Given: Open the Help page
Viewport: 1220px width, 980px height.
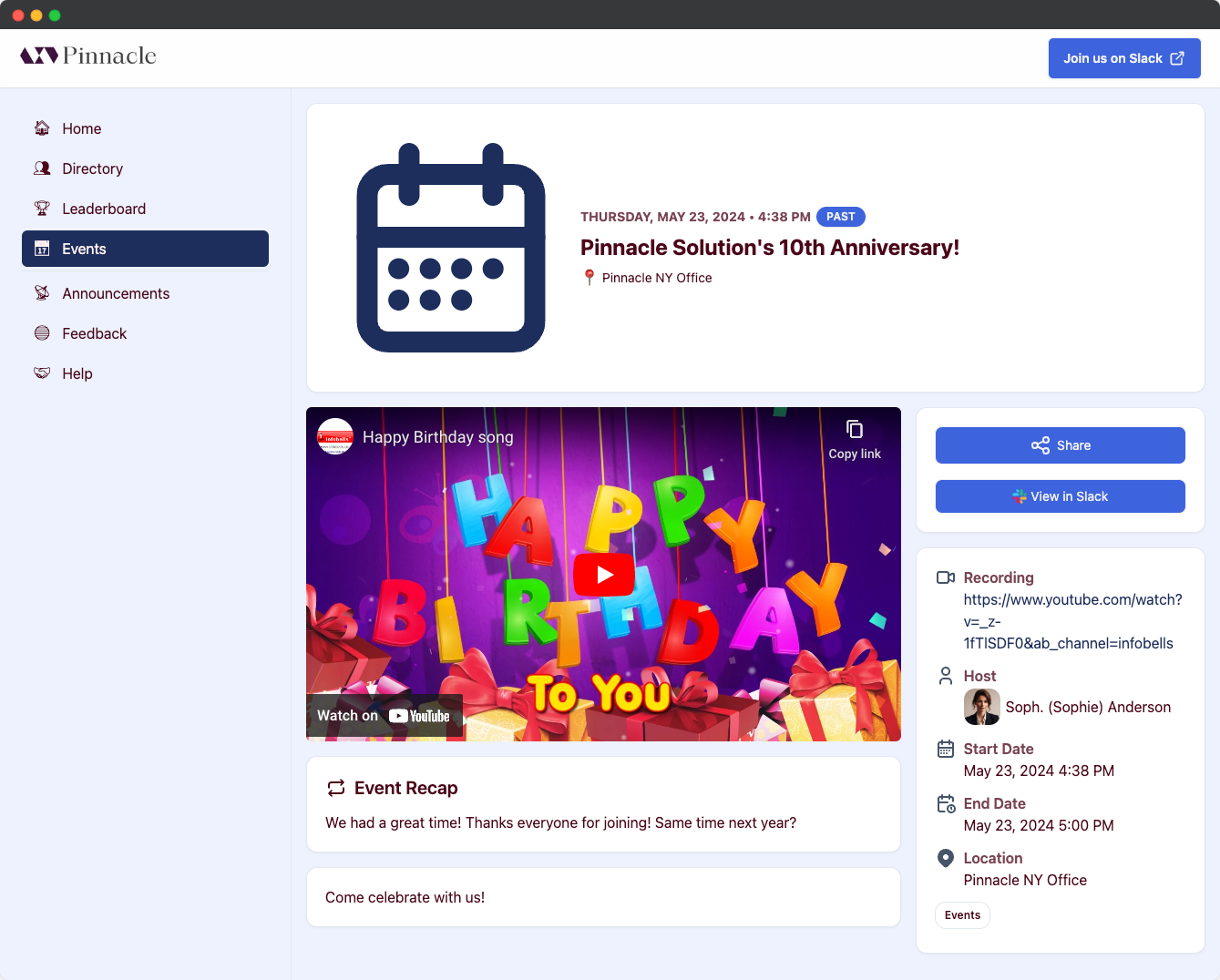Looking at the screenshot, I should tap(145, 373).
